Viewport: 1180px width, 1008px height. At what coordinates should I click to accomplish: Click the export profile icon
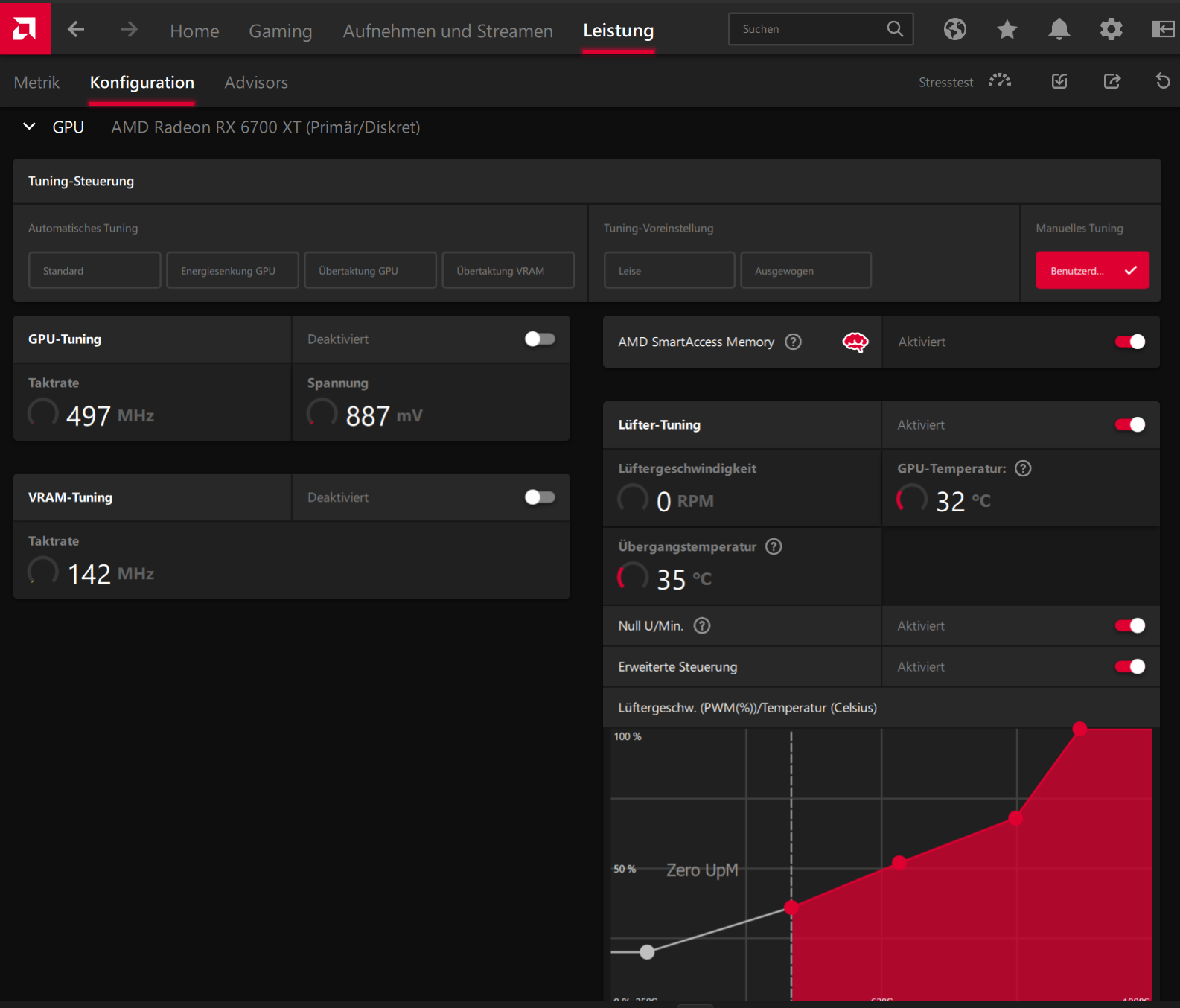point(1112,81)
